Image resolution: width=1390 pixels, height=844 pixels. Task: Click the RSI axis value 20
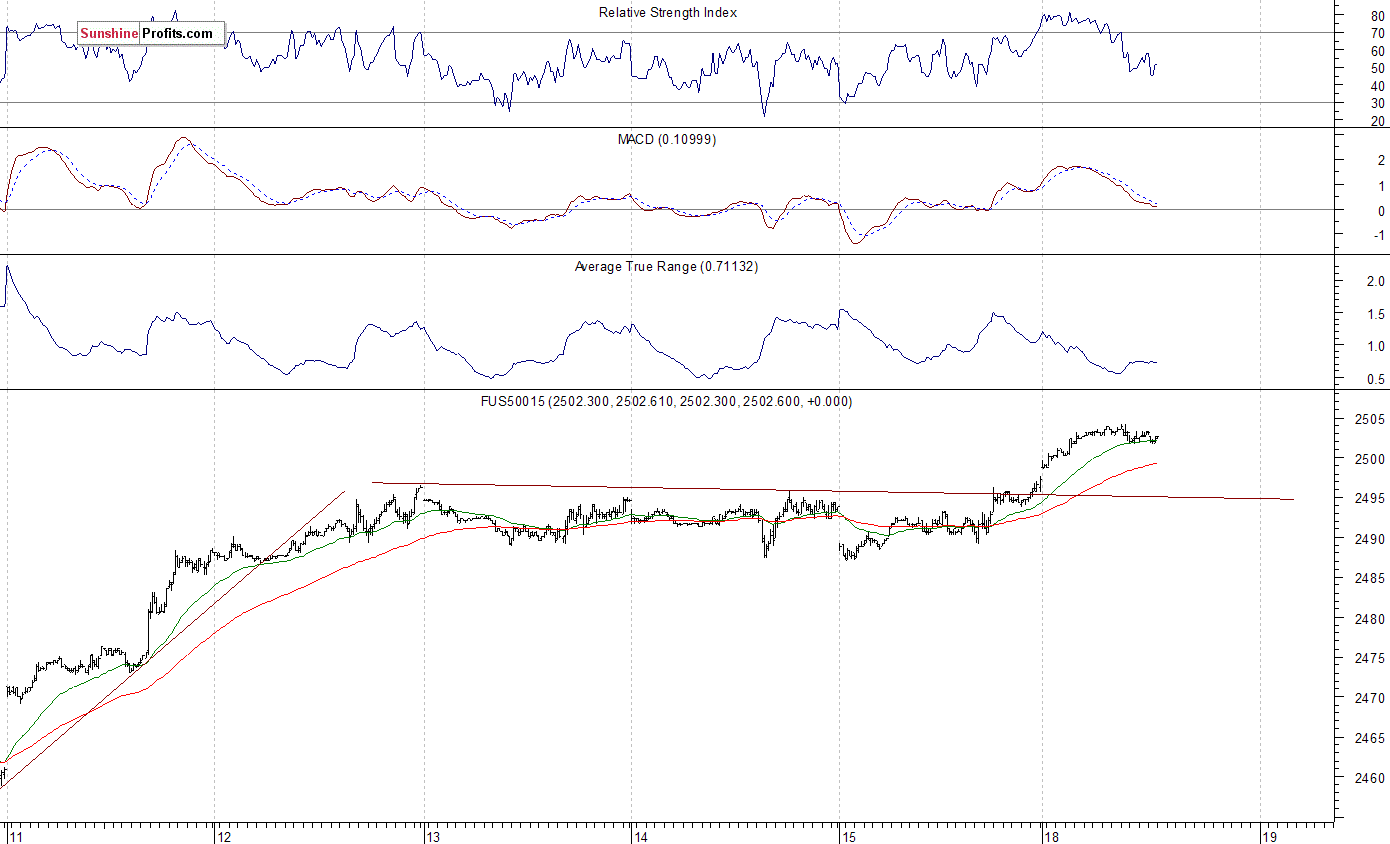click(x=1377, y=121)
